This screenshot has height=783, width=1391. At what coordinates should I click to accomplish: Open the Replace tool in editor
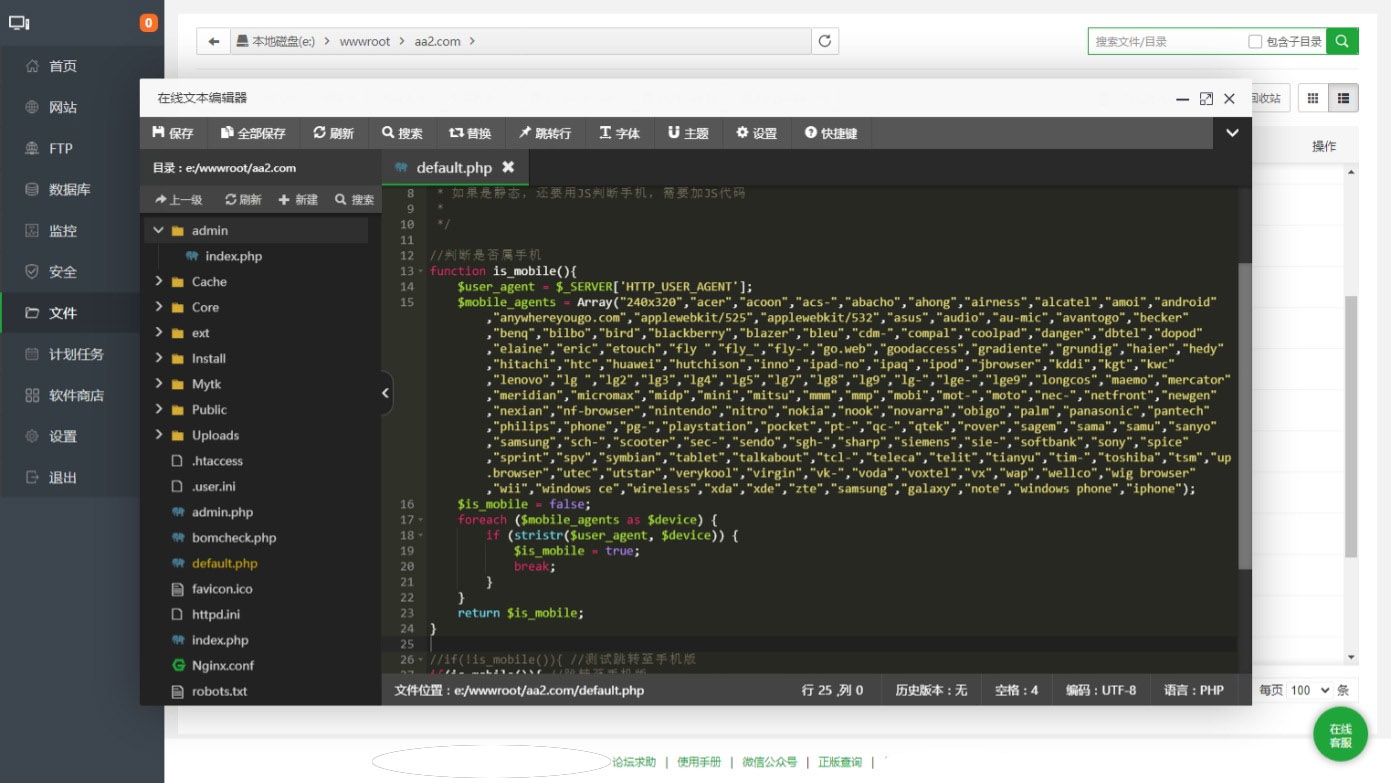(470, 133)
